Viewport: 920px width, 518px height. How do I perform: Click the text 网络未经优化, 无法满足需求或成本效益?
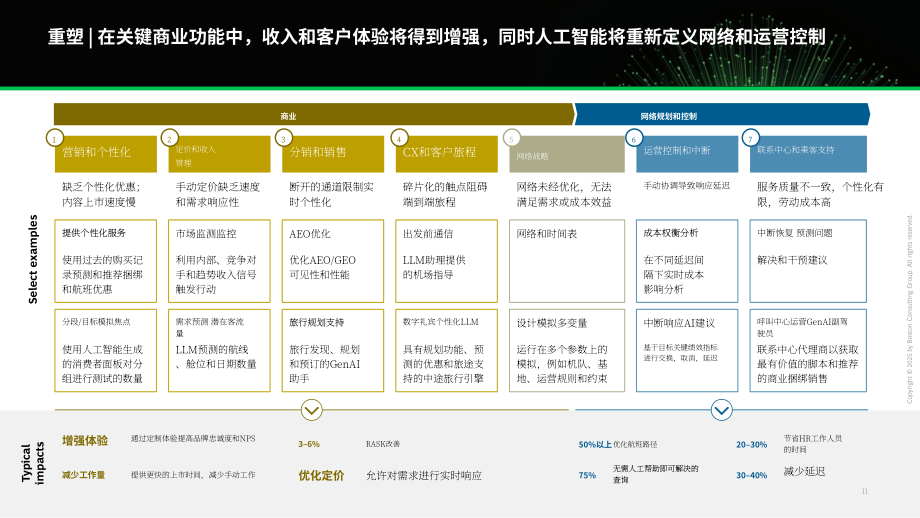coord(564,194)
